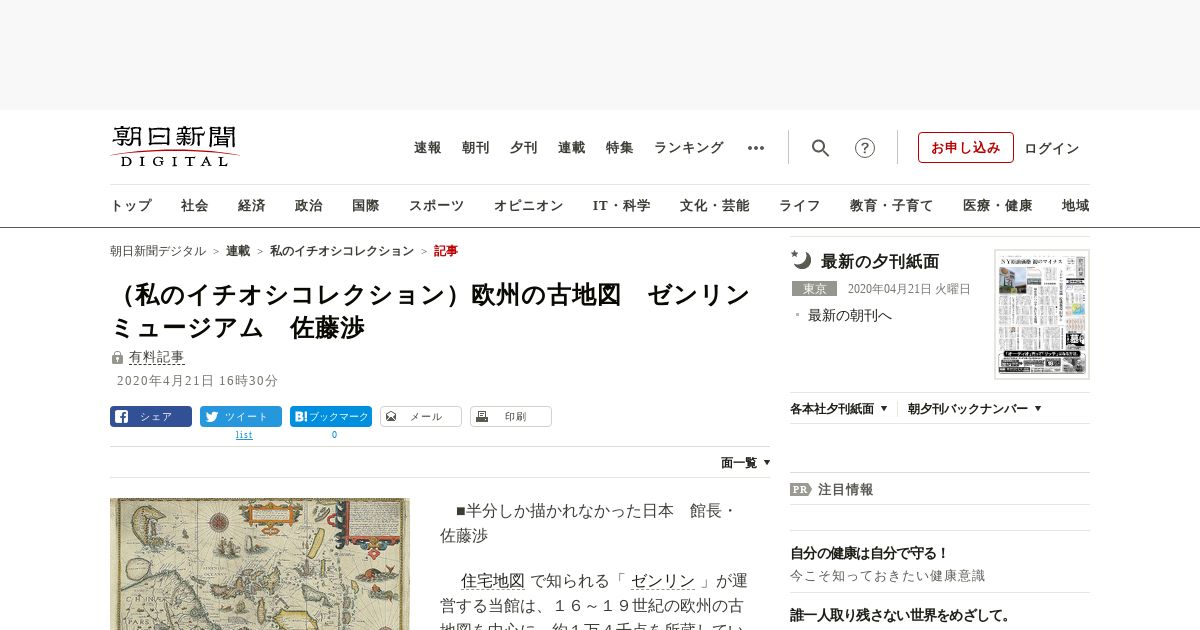Add Hatena bookmark (ブックマーク)
1200x630 pixels.
point(331,416)
